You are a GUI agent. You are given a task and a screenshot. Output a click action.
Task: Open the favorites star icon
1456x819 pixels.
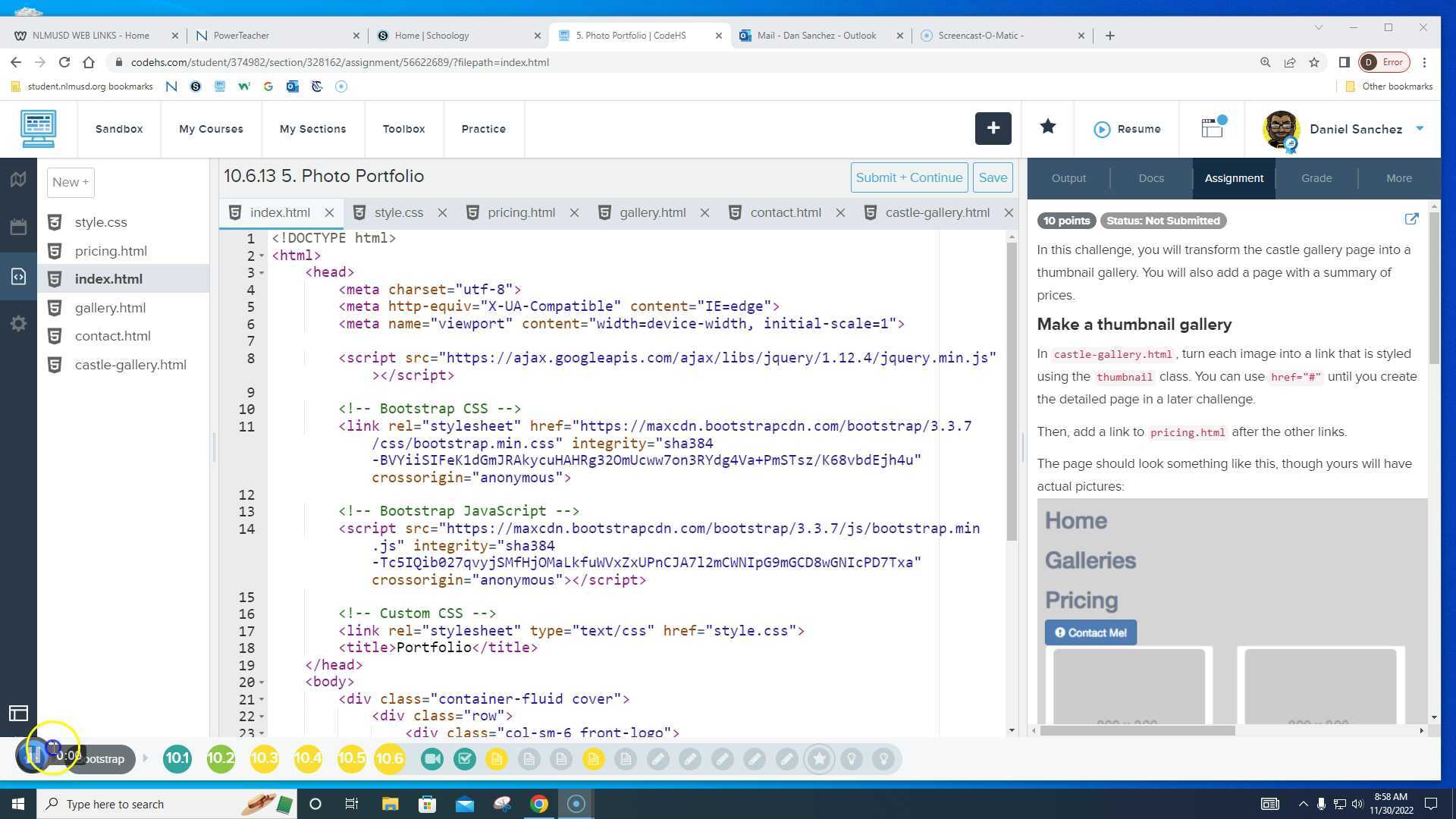click(x=1047, y=127)
